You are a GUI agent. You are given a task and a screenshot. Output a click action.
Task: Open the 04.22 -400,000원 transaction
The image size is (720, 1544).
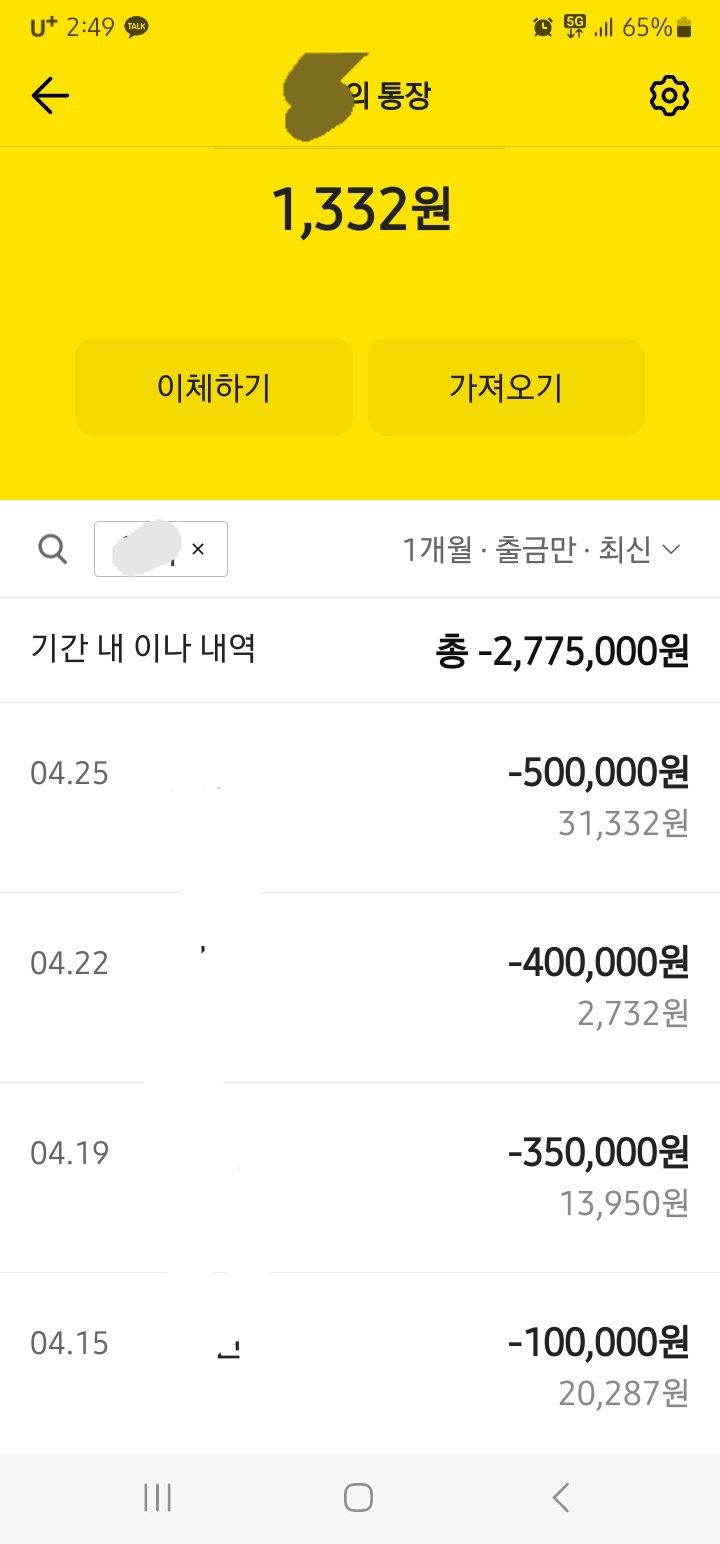tap(360, 987)
